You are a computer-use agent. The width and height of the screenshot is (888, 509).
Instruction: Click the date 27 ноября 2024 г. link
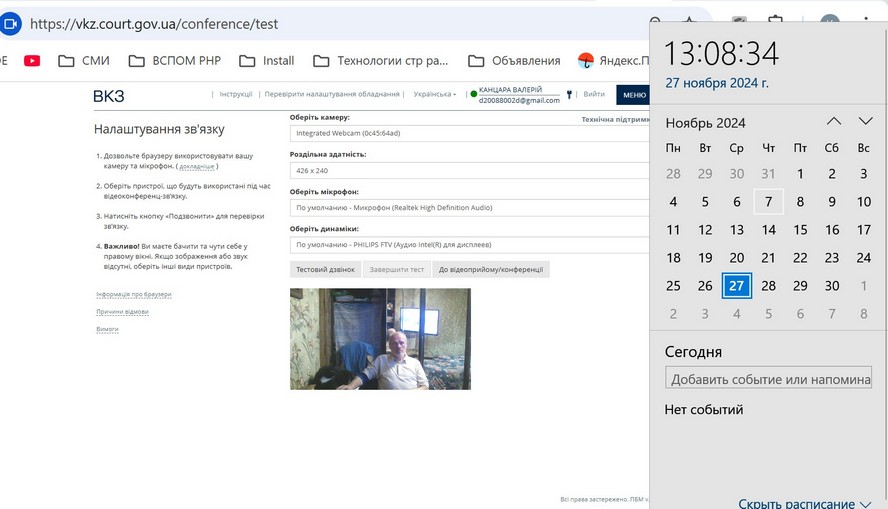click(716, 83)
